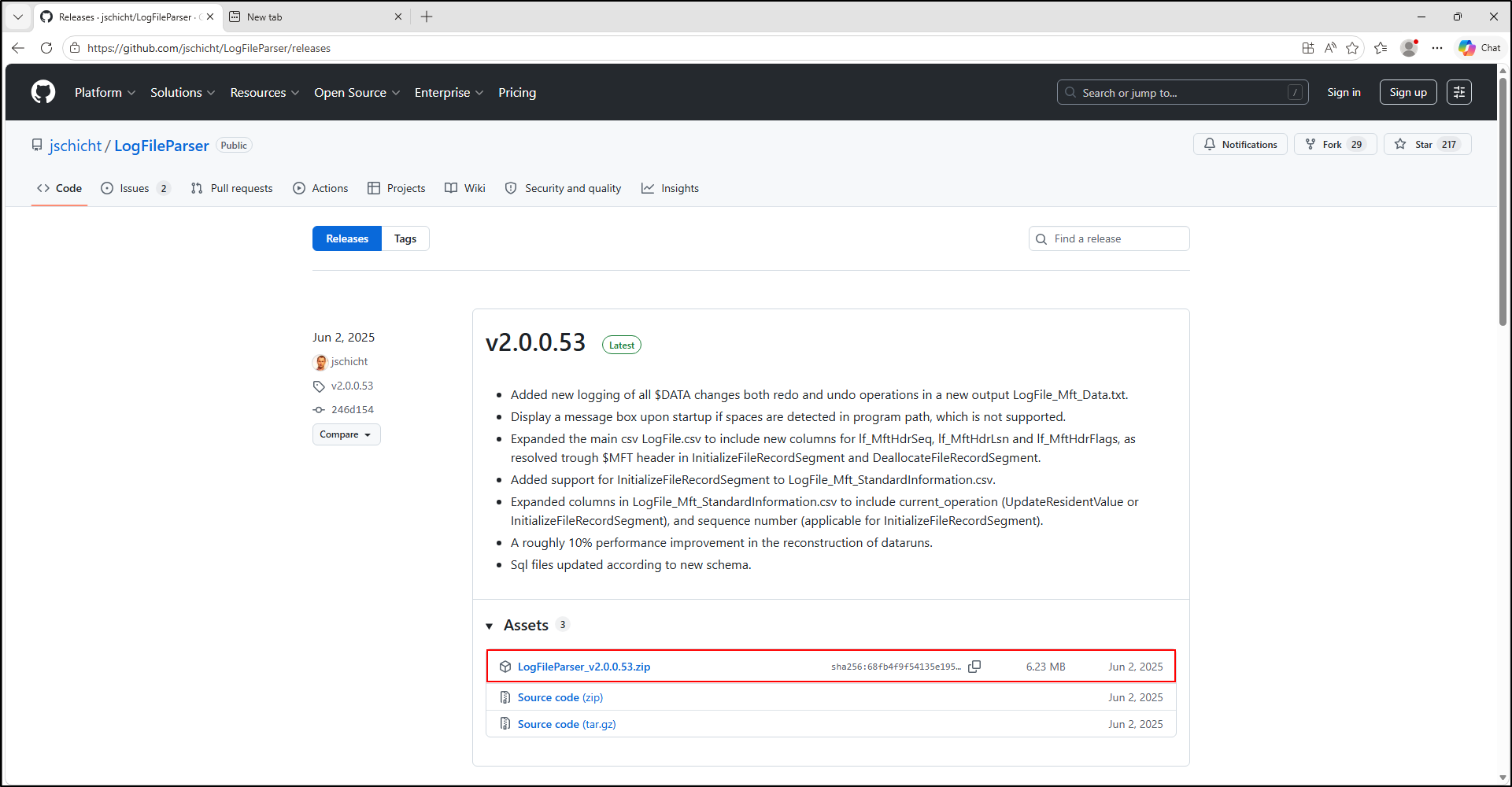
Task: Expand the Resources menu
Action: coord(264,92)
